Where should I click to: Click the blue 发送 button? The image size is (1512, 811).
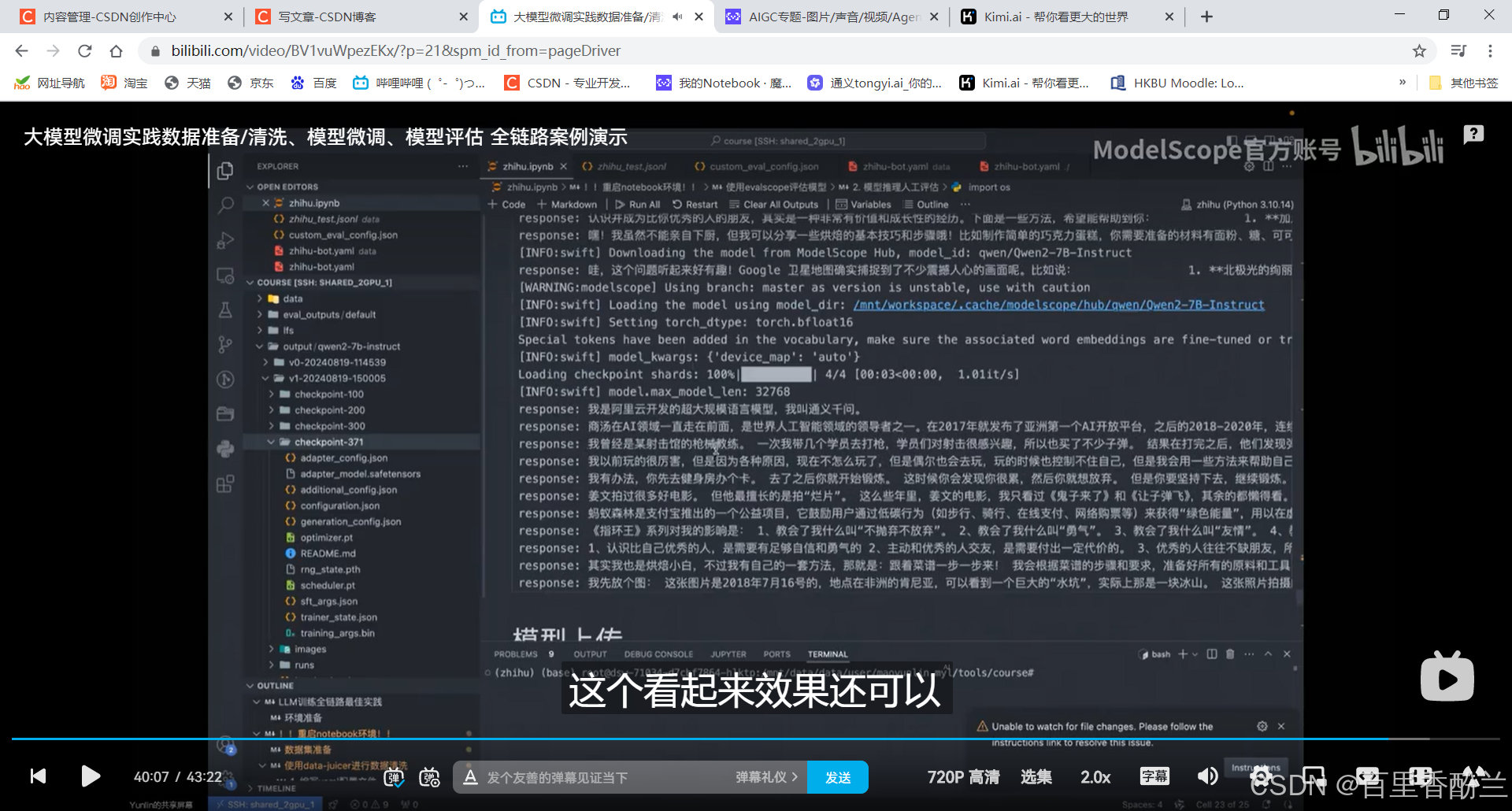[x=838, y=778]
